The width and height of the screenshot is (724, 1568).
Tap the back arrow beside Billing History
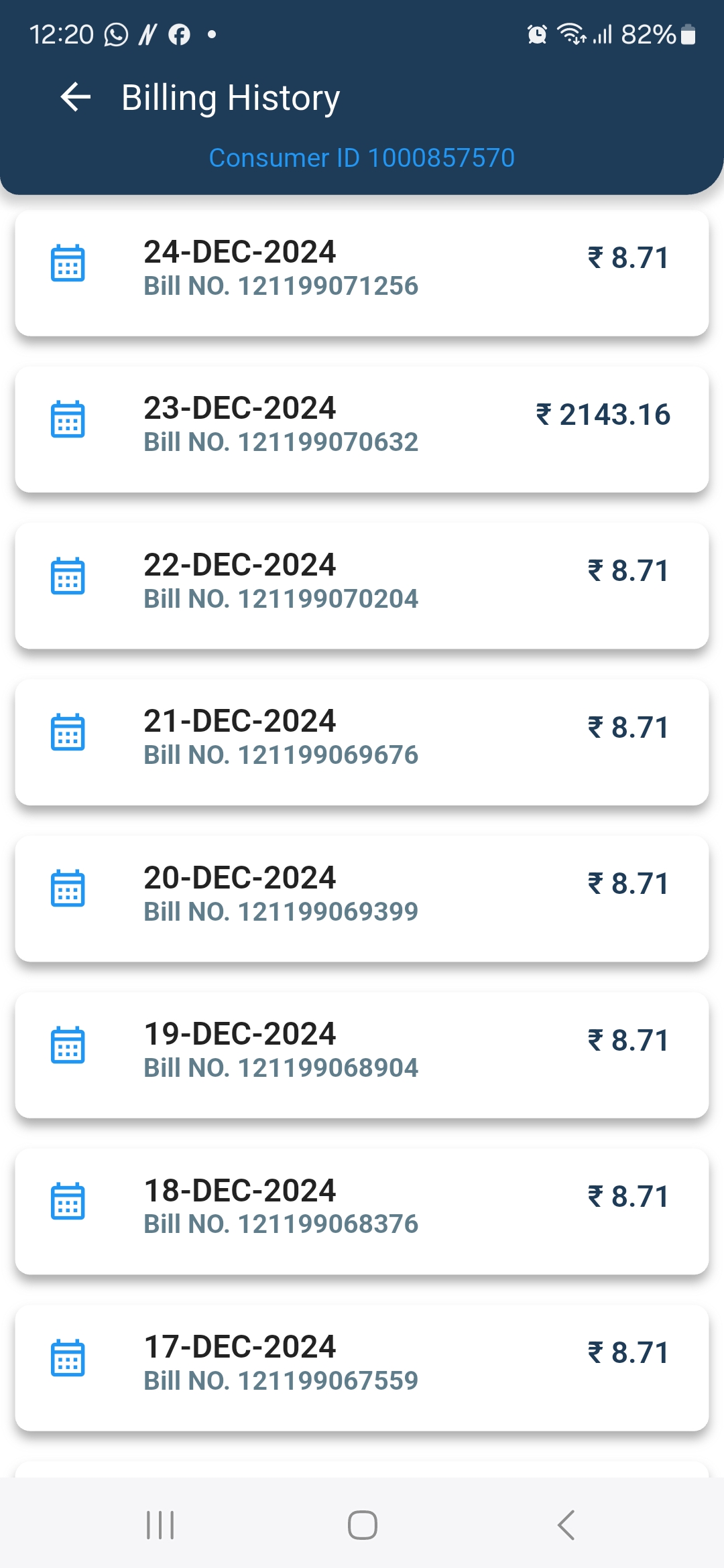(76, 98)
